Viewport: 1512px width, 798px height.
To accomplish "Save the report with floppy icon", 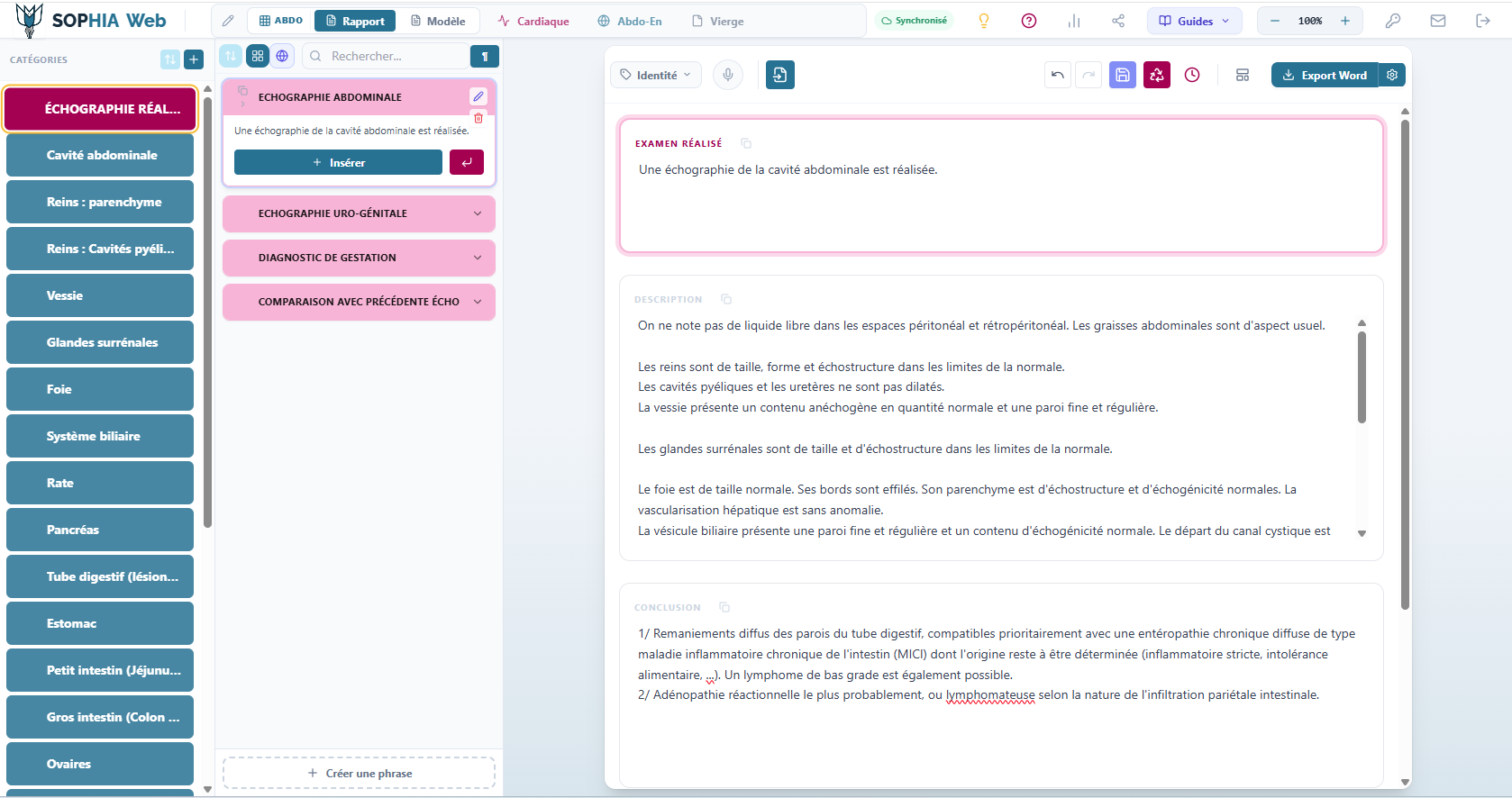I will [x=1123, y=75].
